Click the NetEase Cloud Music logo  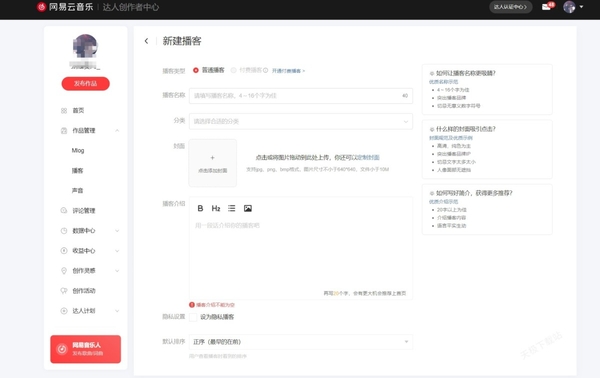pos(65,7)
